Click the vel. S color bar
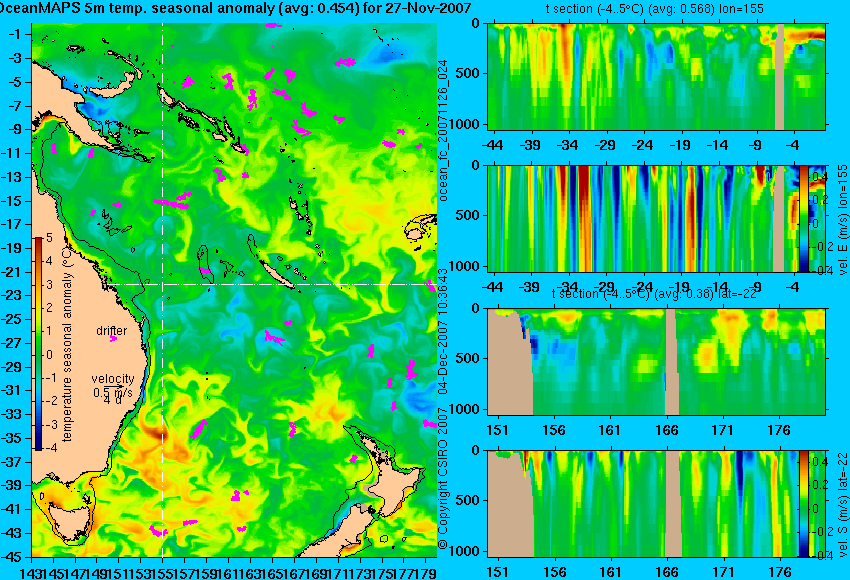The width and height of the screenshot is (850, 580). pos(803,504)
